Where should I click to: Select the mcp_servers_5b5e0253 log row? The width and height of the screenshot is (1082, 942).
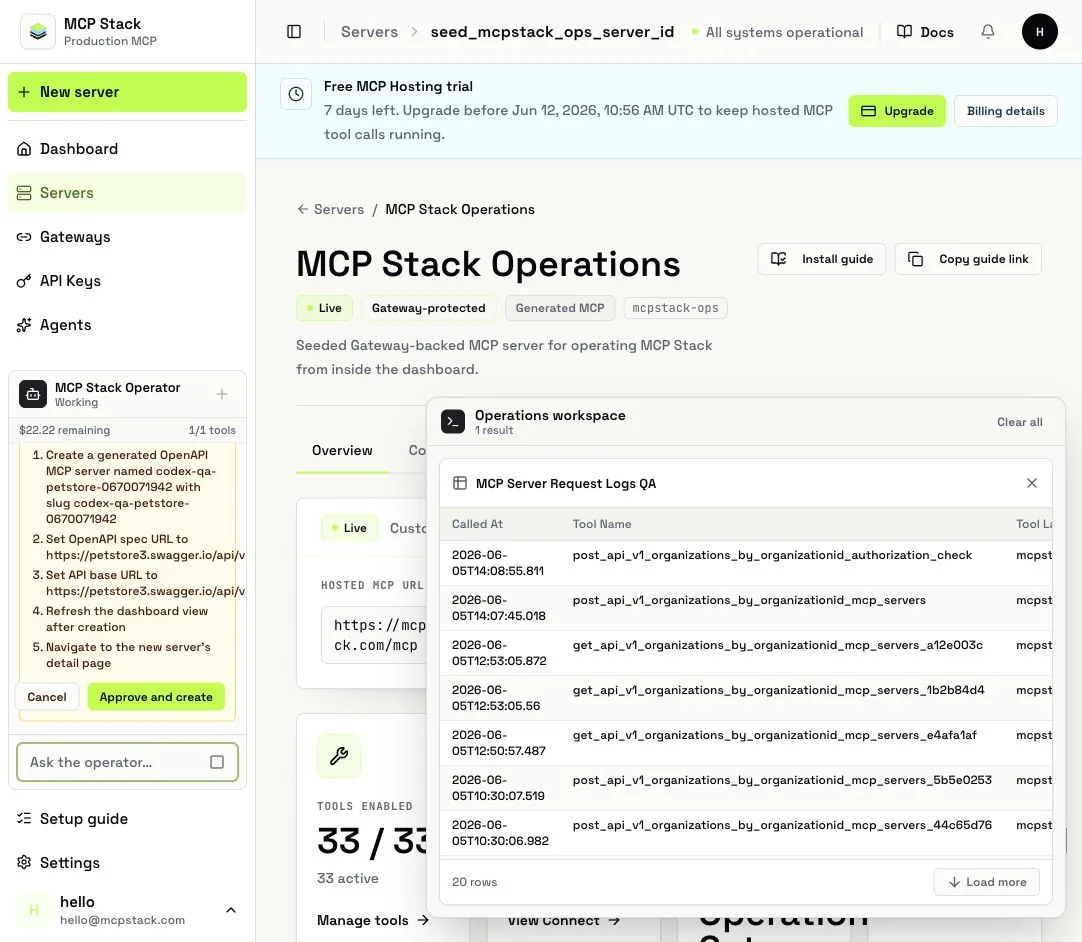[x=746, y=788]
